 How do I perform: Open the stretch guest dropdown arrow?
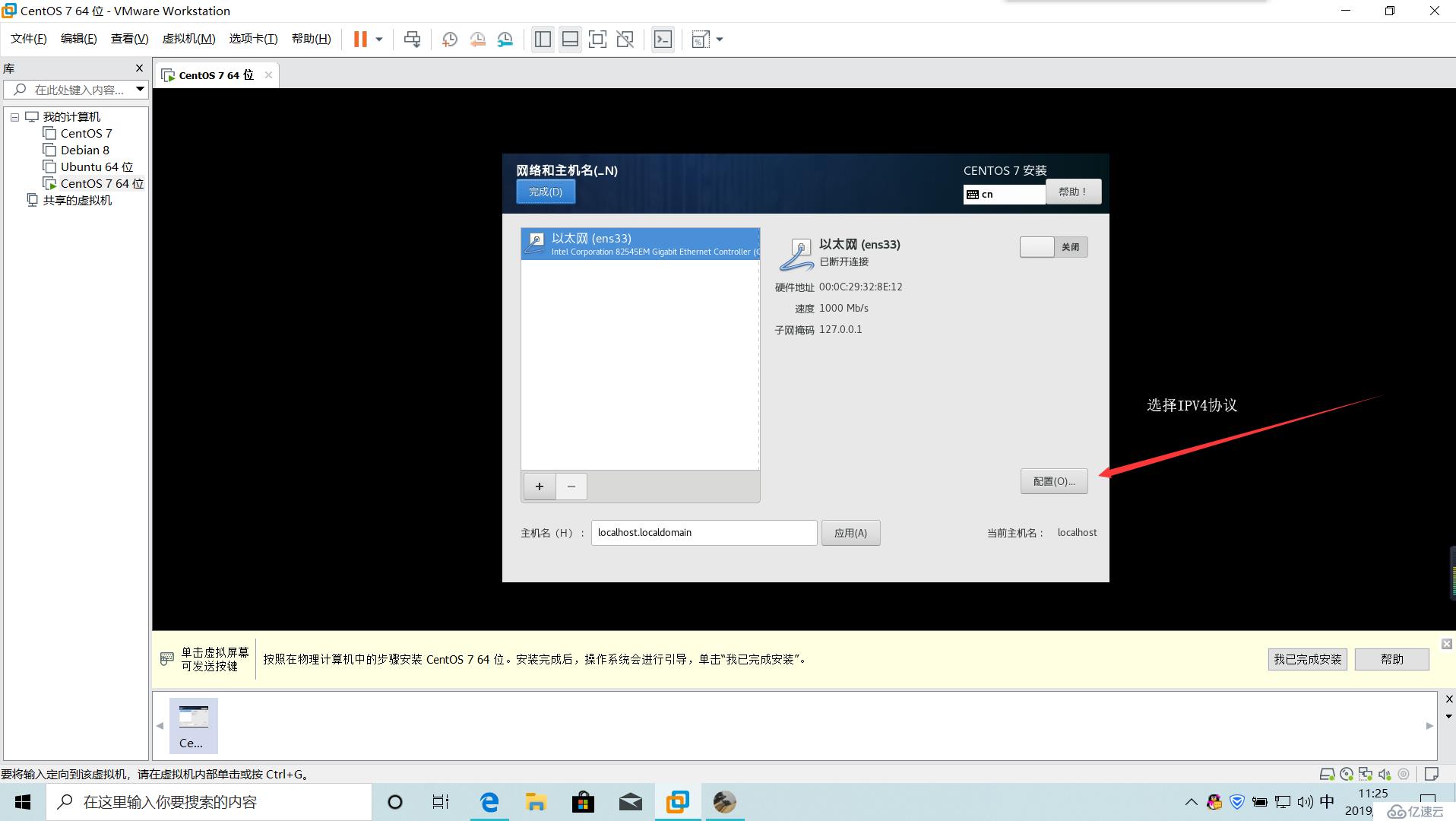[x=720, y=40]
